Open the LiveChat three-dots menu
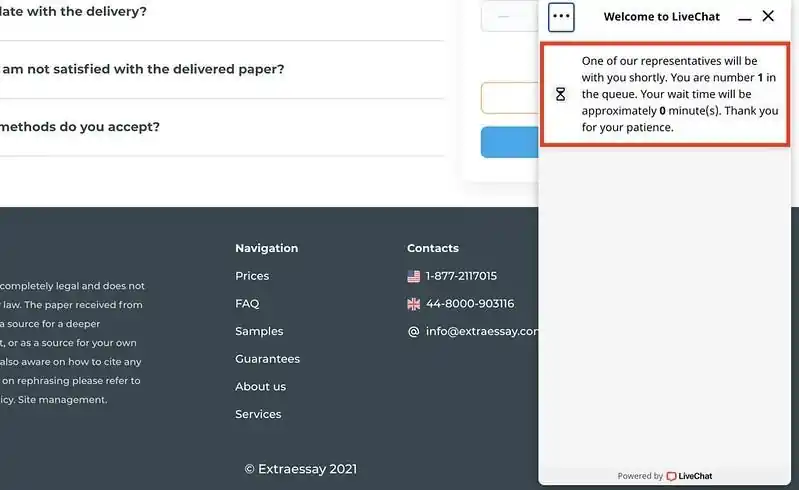The height and width of the screenshot is (490, 799). click(561, 17)
